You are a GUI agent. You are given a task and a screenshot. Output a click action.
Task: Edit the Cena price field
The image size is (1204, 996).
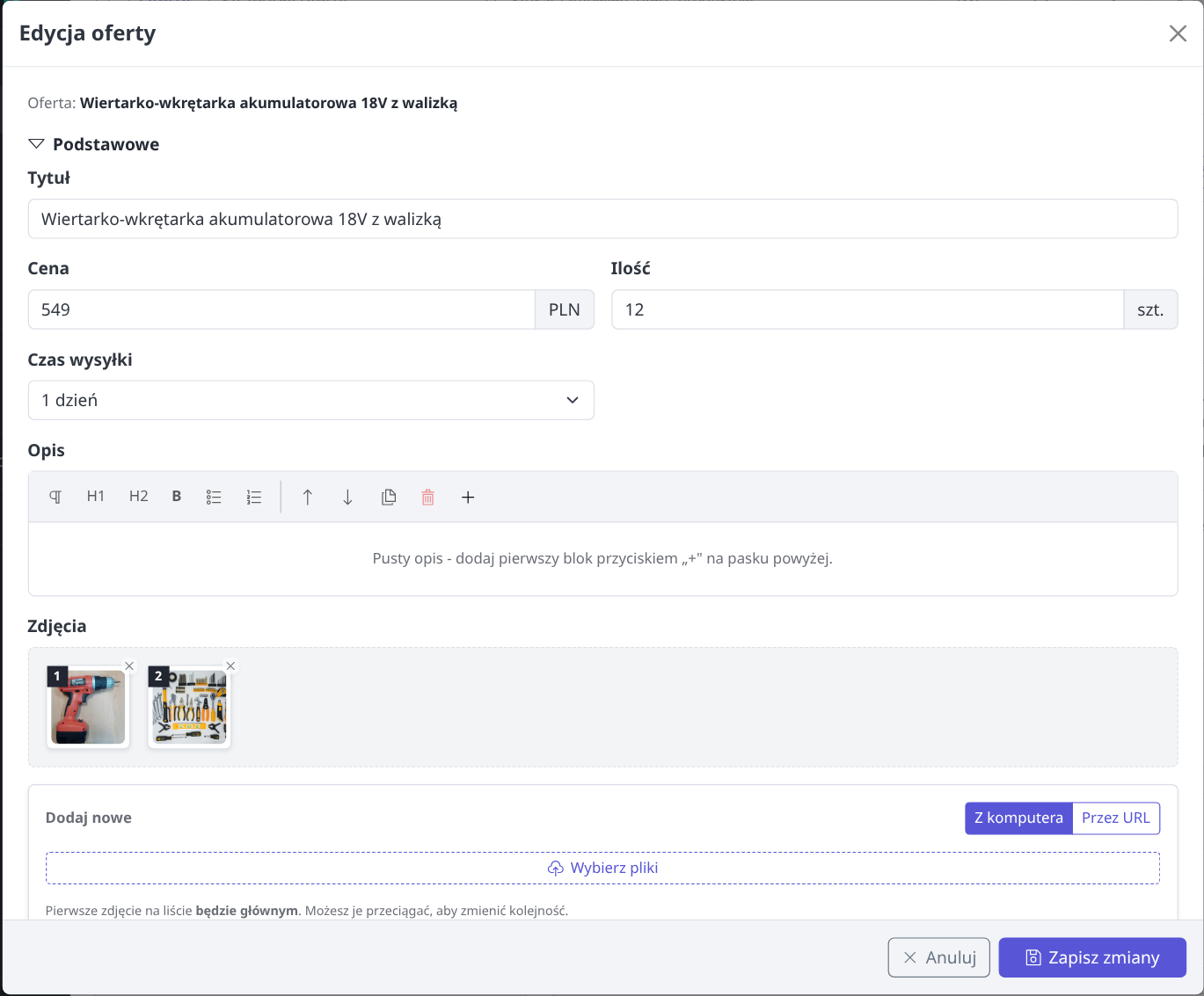[x=281, y=309]
